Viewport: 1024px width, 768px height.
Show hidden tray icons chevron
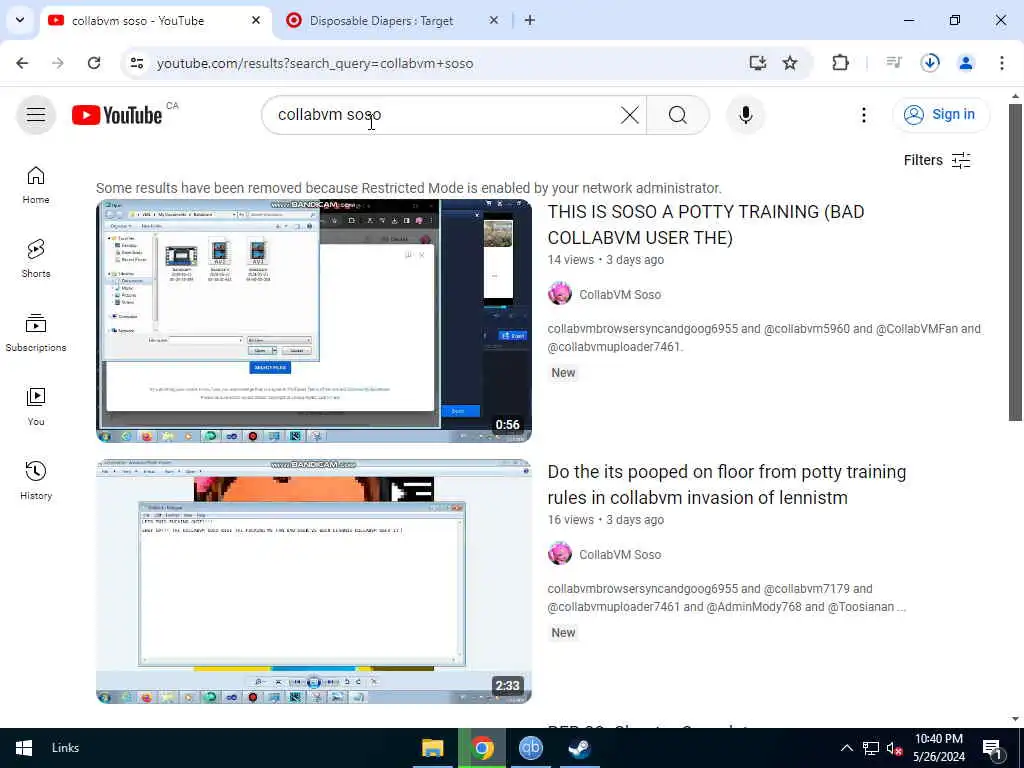click(846, 748)
